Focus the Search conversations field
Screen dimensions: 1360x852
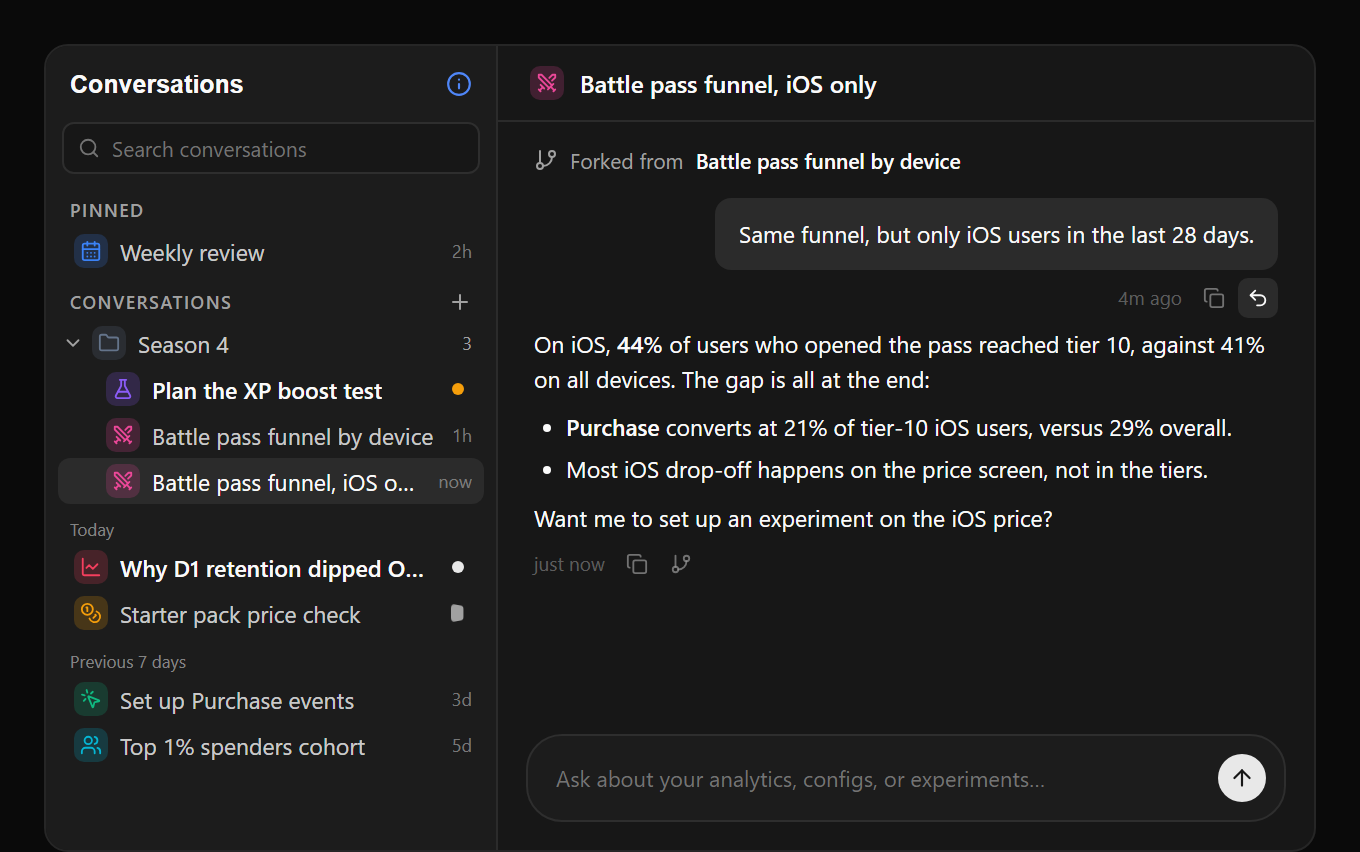tap(271, 149)
